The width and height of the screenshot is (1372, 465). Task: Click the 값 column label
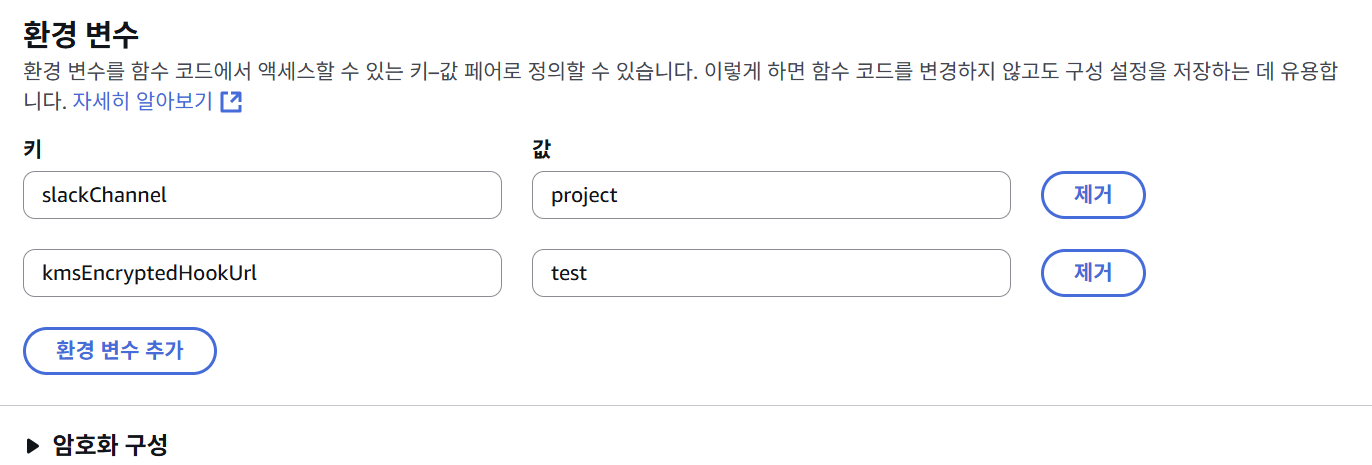[542, 150]
